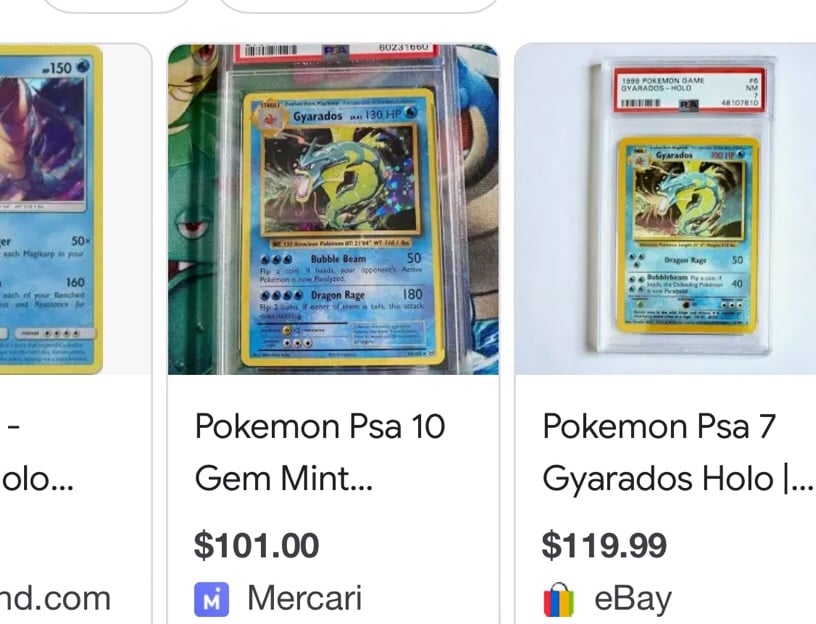Click the colorful eBay shopping bag icon
This screenshot has width=816, height=624.
click(x=558, y=600)
